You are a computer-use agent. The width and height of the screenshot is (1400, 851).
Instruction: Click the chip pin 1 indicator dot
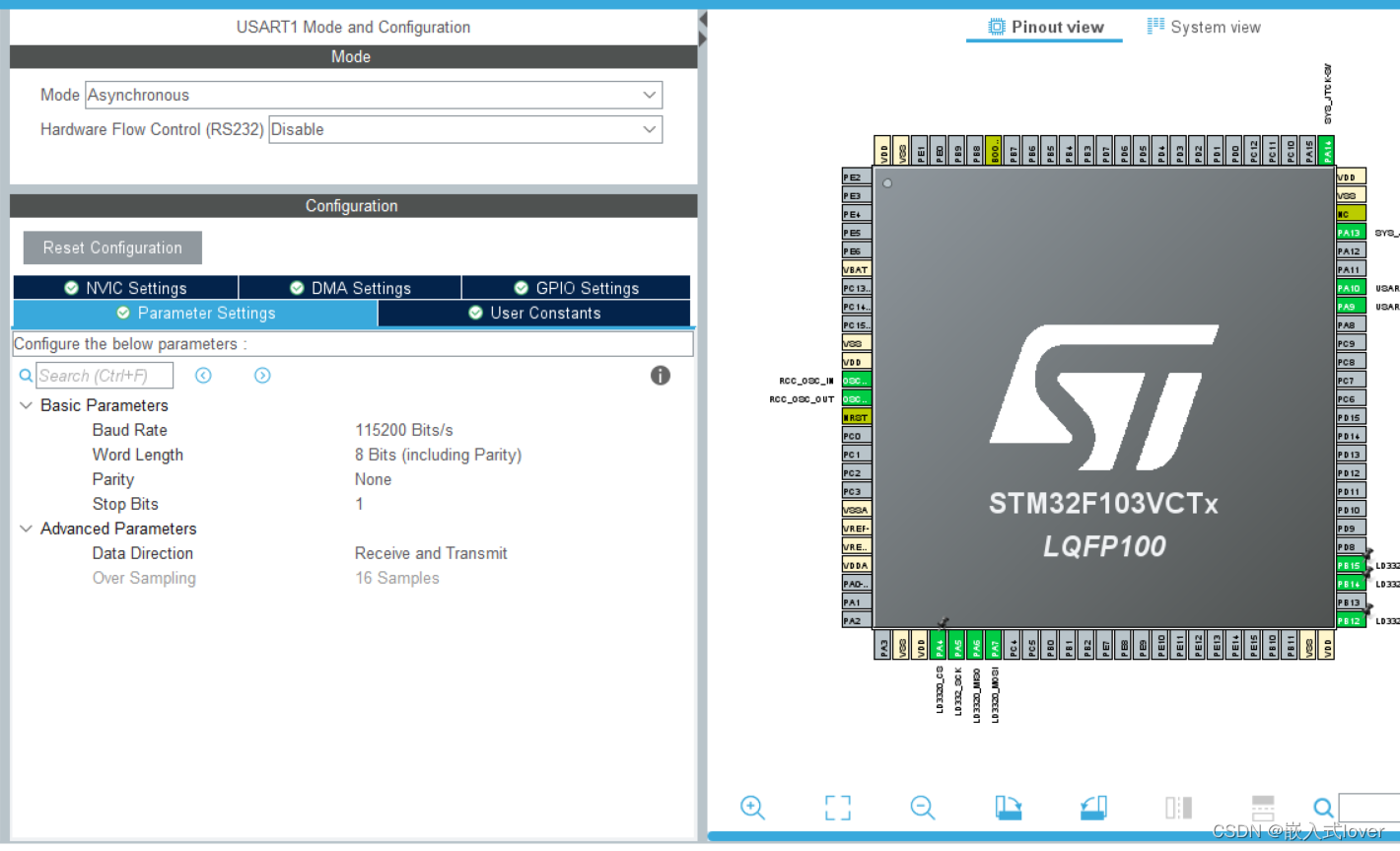coord(887,183)
